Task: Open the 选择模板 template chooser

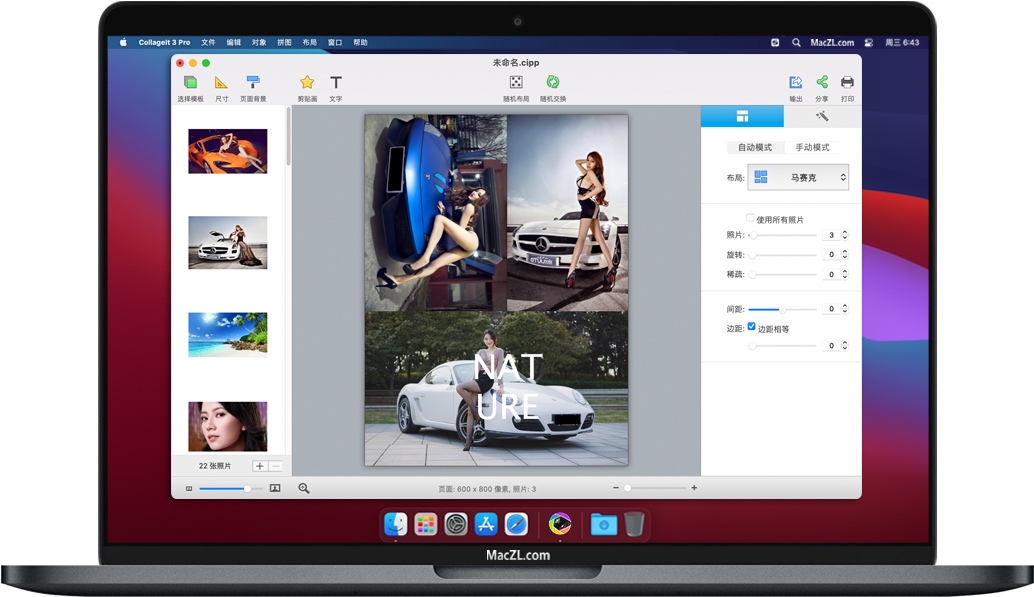Action: click(190, 88)
